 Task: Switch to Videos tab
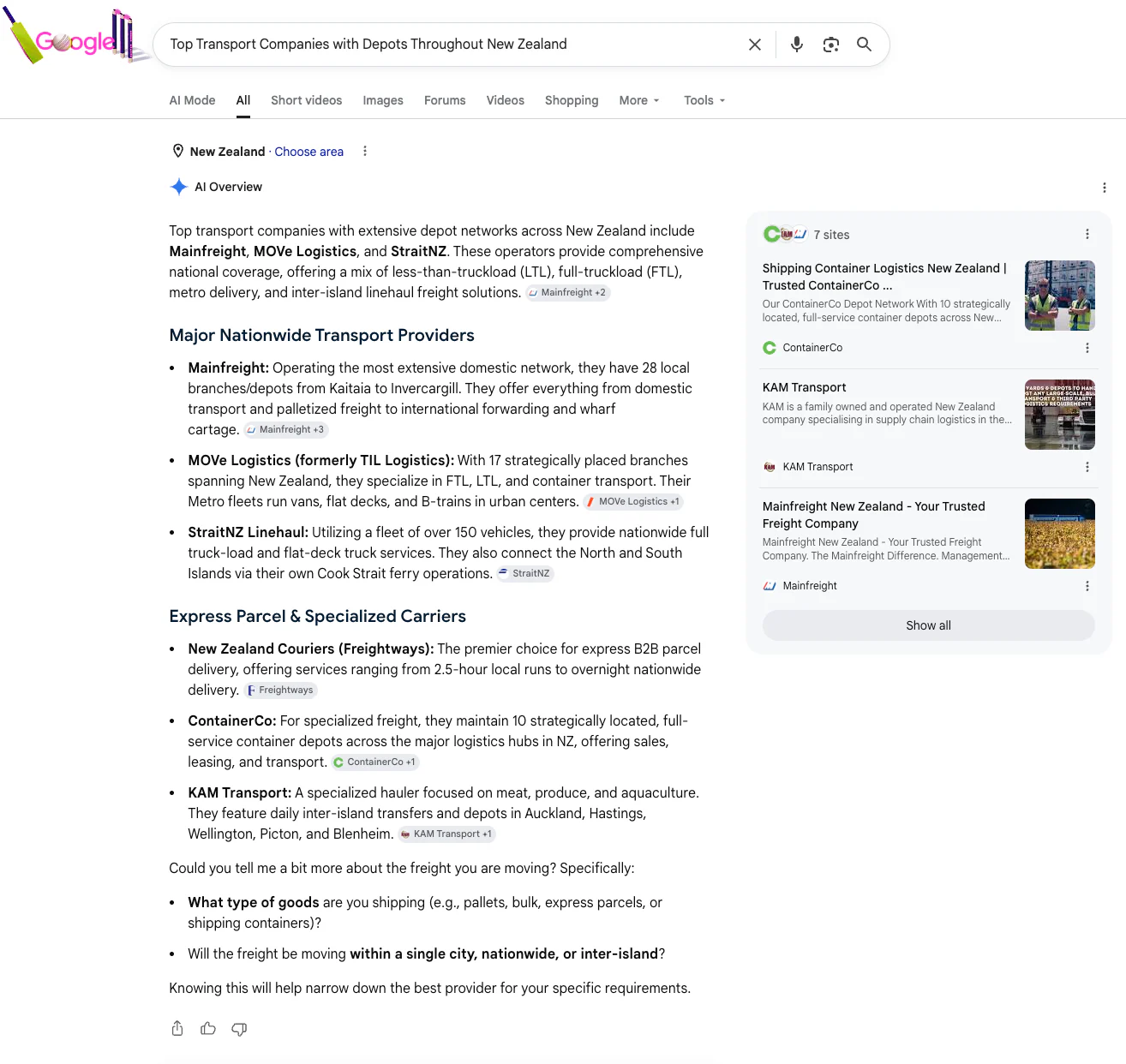click(x=506, y=100)
